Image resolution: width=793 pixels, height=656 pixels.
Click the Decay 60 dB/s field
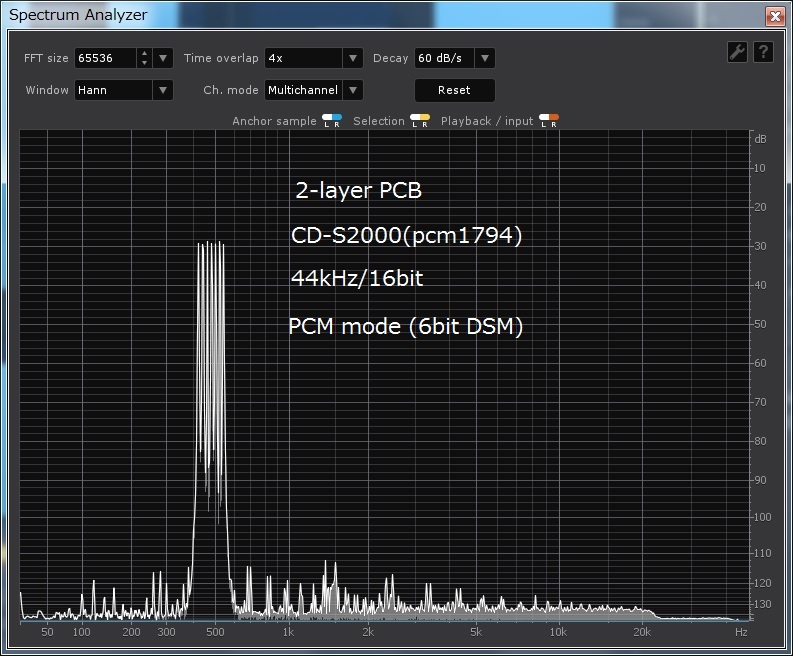[x=445, y=58]
